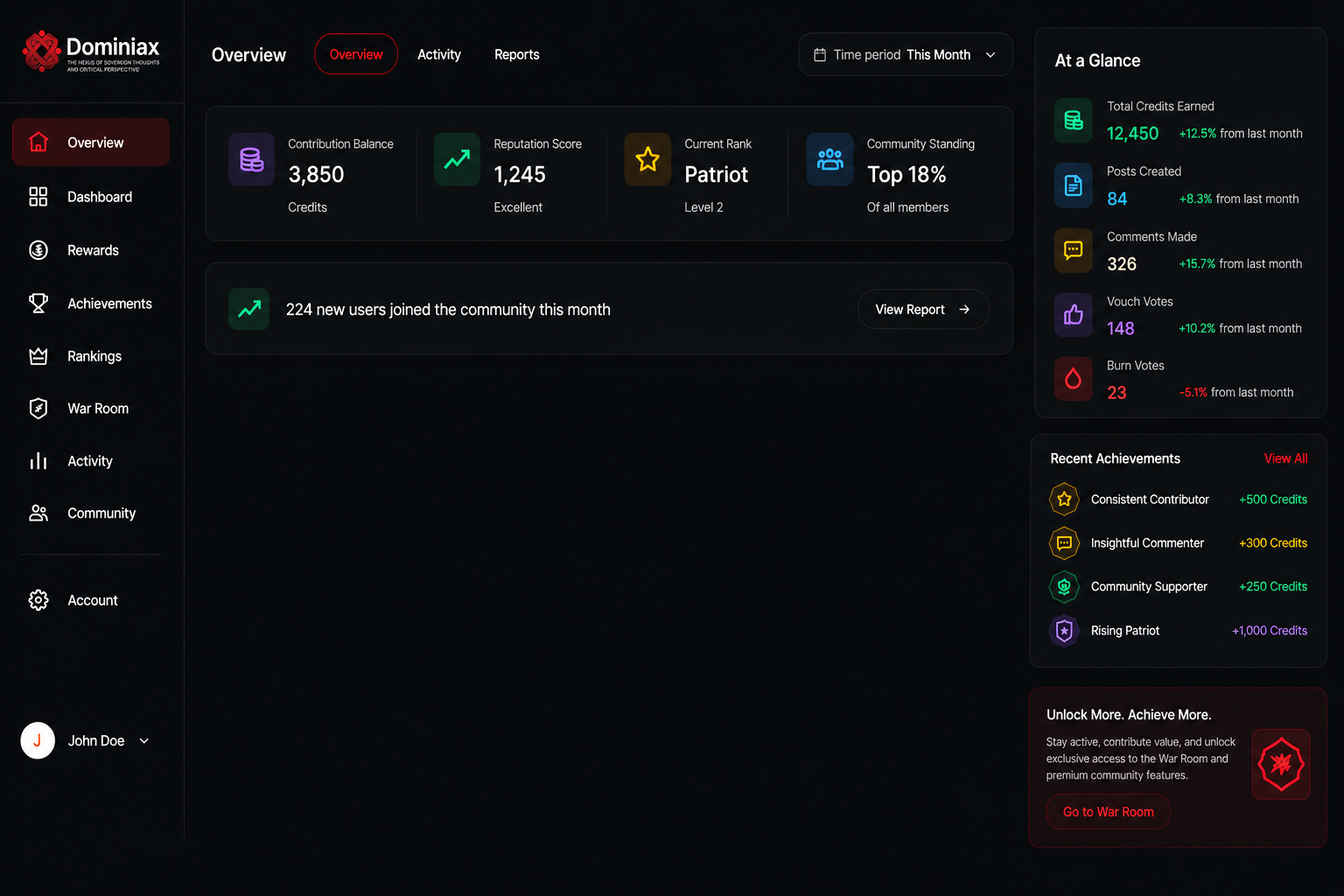
Task: Click the War Room shield icon
Action: click(x=38, y=409)
